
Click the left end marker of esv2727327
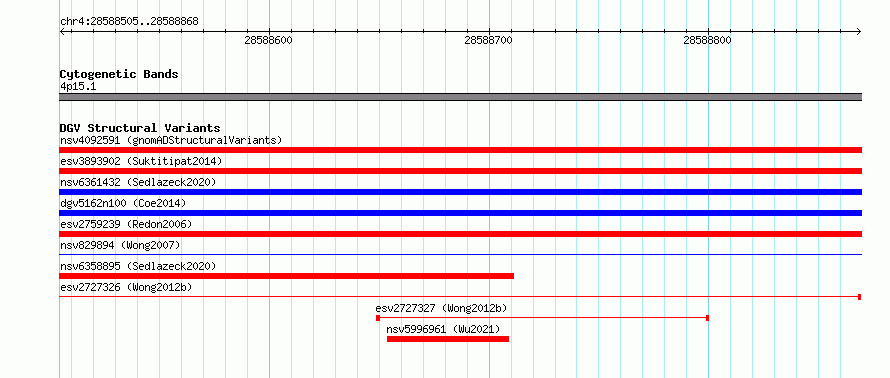377,318
